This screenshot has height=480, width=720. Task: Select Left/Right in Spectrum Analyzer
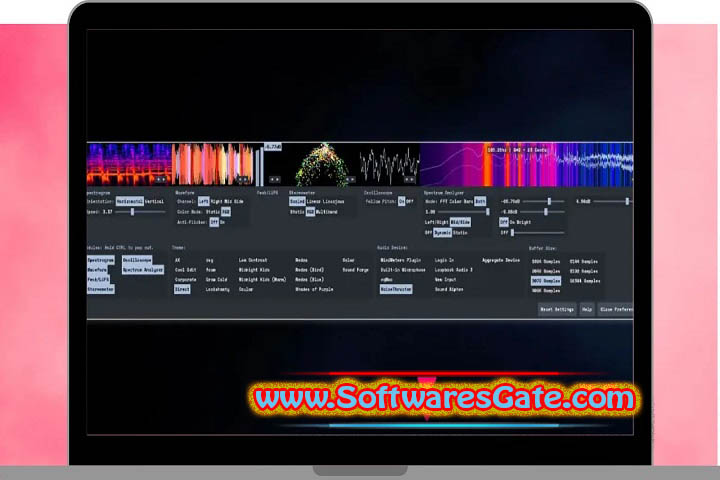coord(436,222)
